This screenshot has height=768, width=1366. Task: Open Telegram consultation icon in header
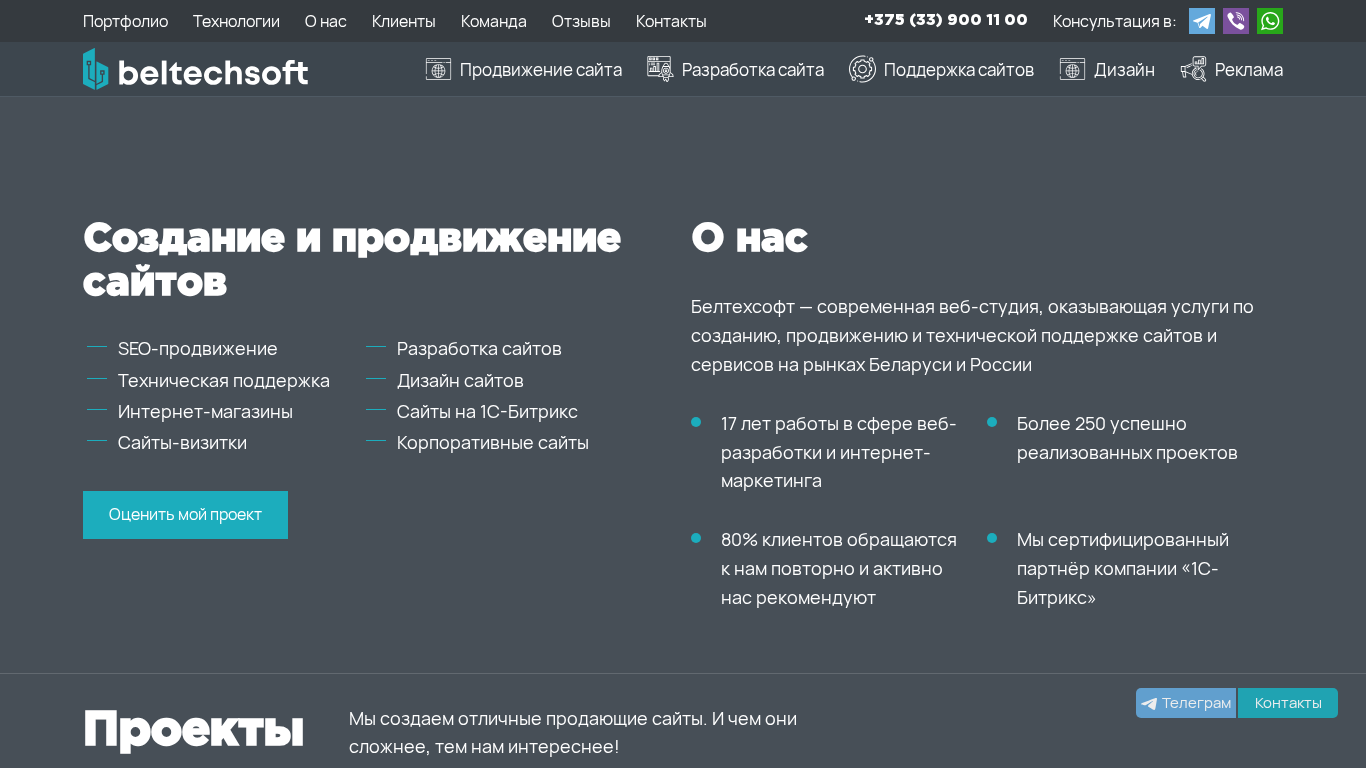[1201, 21]
